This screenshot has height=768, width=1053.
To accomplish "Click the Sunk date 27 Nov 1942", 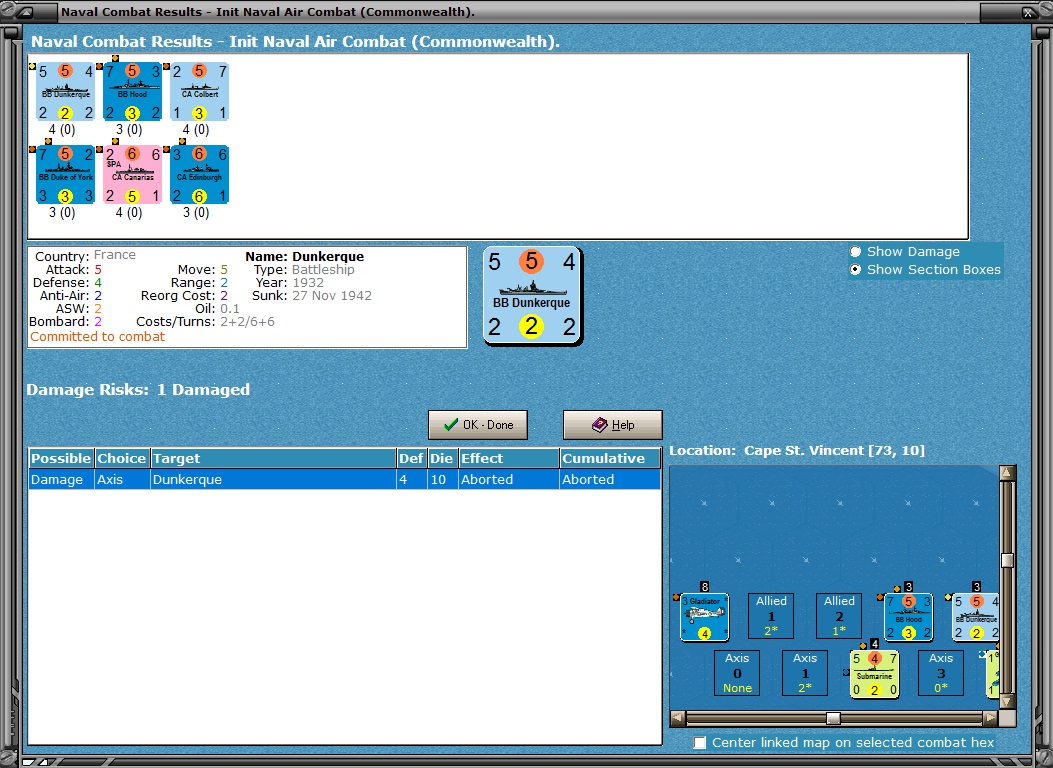I will tap(332, 295).
